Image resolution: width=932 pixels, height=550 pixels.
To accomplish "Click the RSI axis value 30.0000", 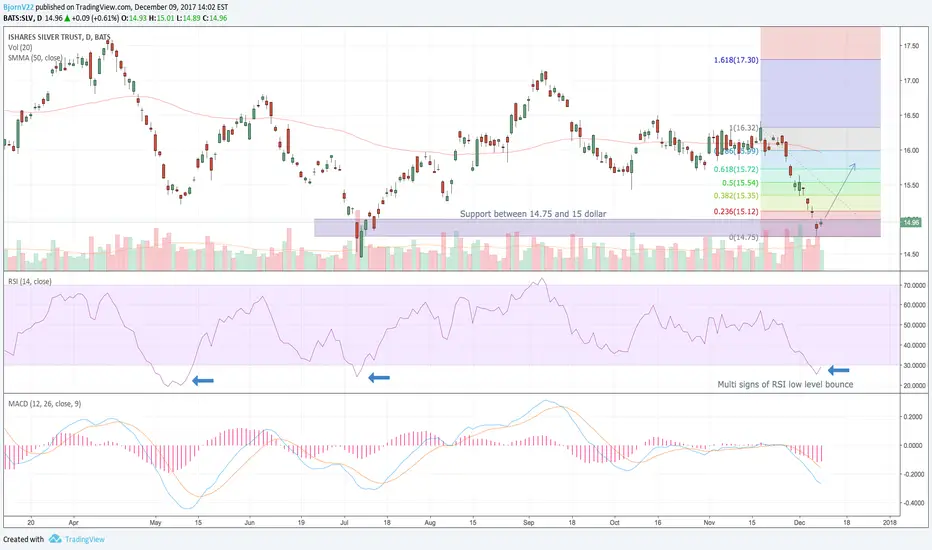I will [x=914, y=366].
